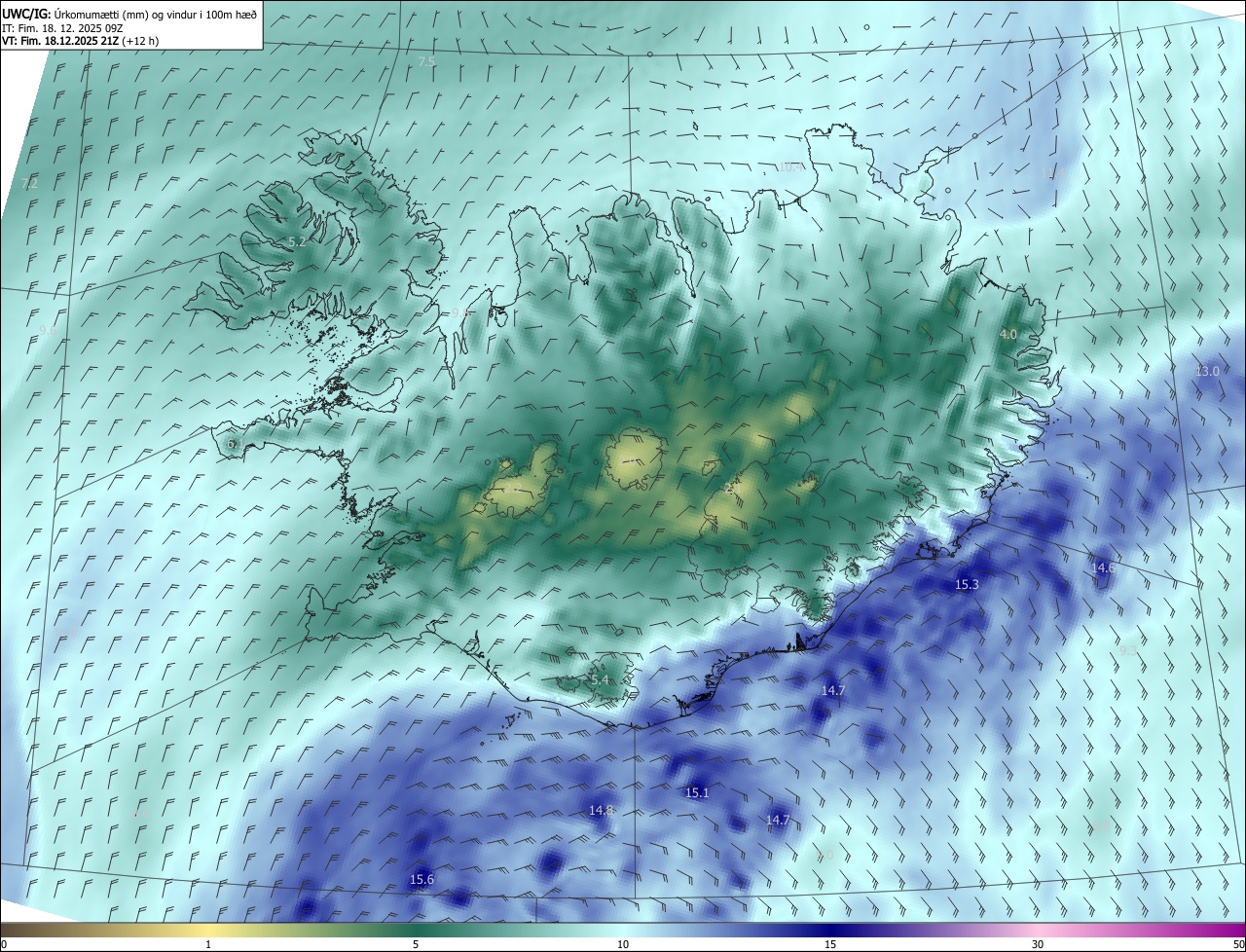Click the color scale tick label 0
1246x952 pixels.
[4, 944]
